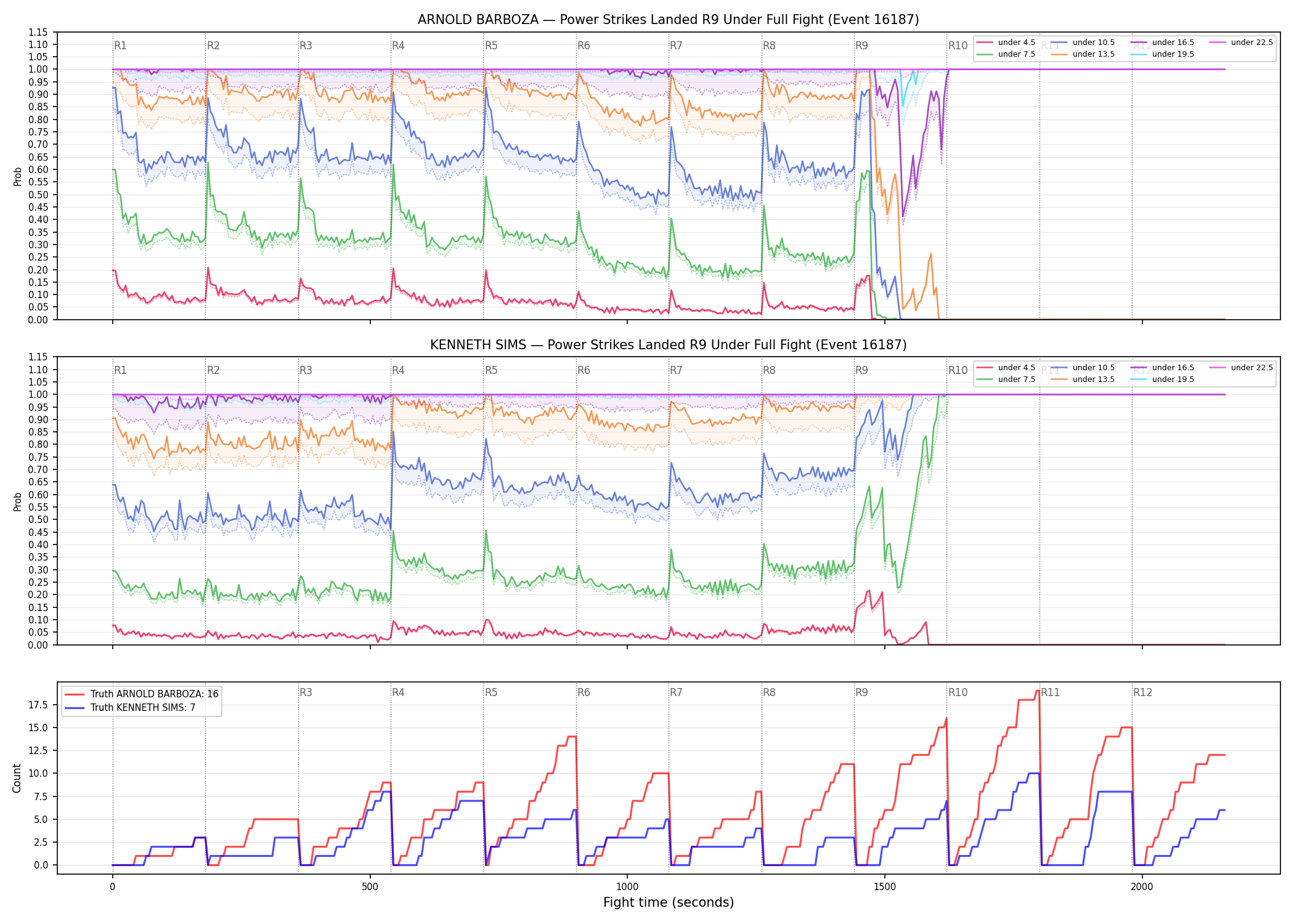Click the R3 round label in Count chart
The image size is (1294, 924).
pyautogui.click(x=306, y=692)
